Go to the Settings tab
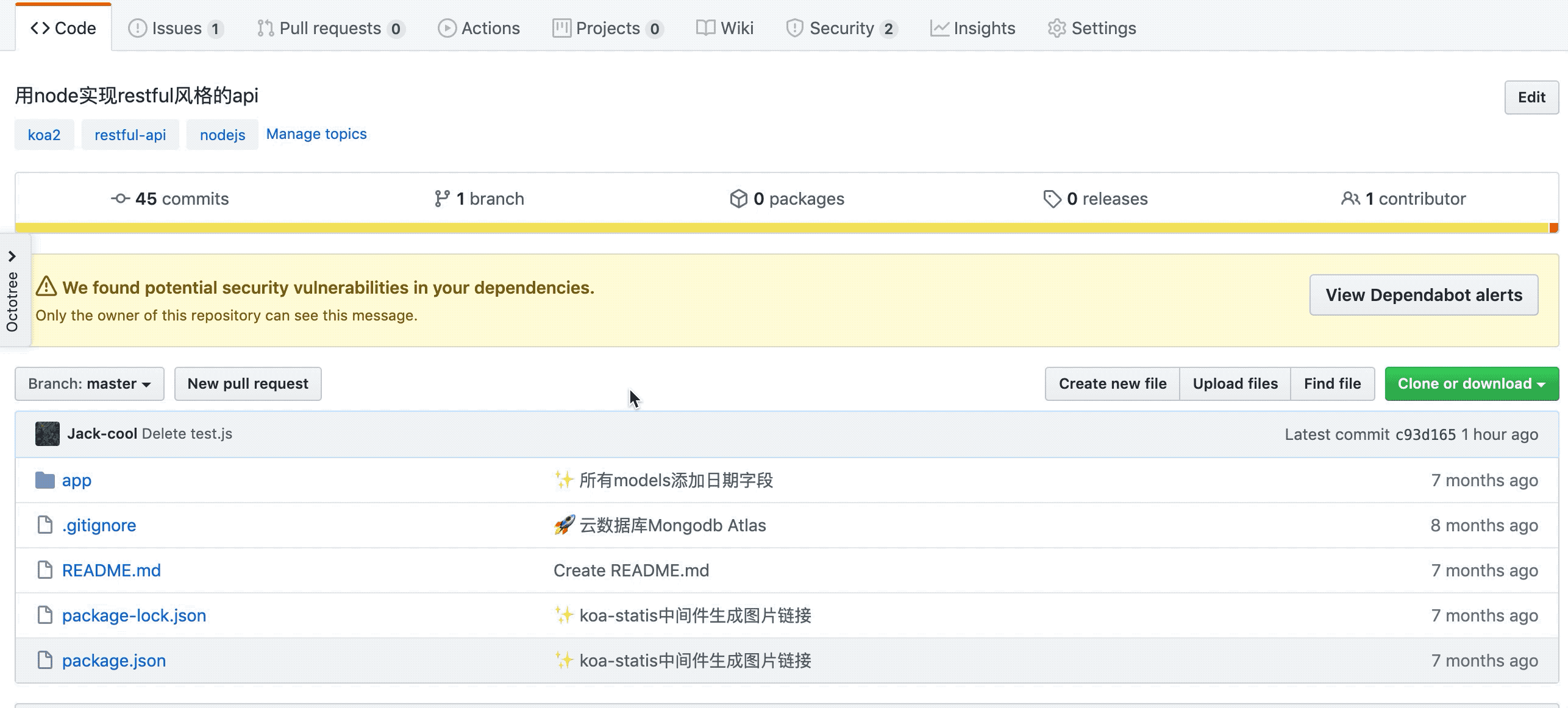The height and width of the screenshot is (708, 1568). (x=1091, y=28)
